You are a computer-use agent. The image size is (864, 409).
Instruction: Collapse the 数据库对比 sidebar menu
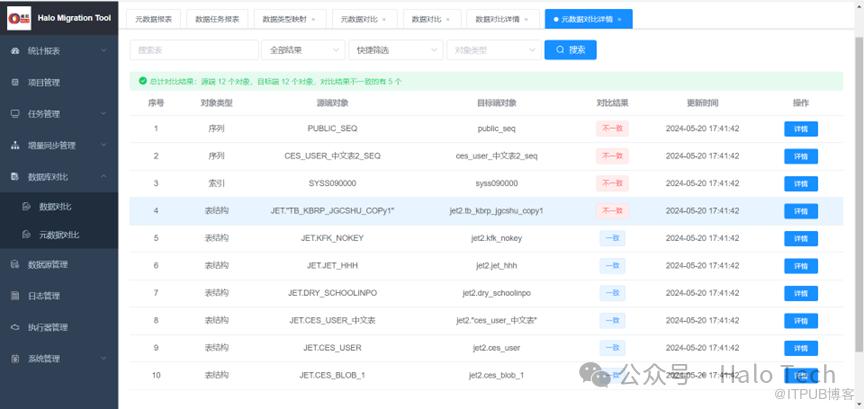click(x=102, y=176)
